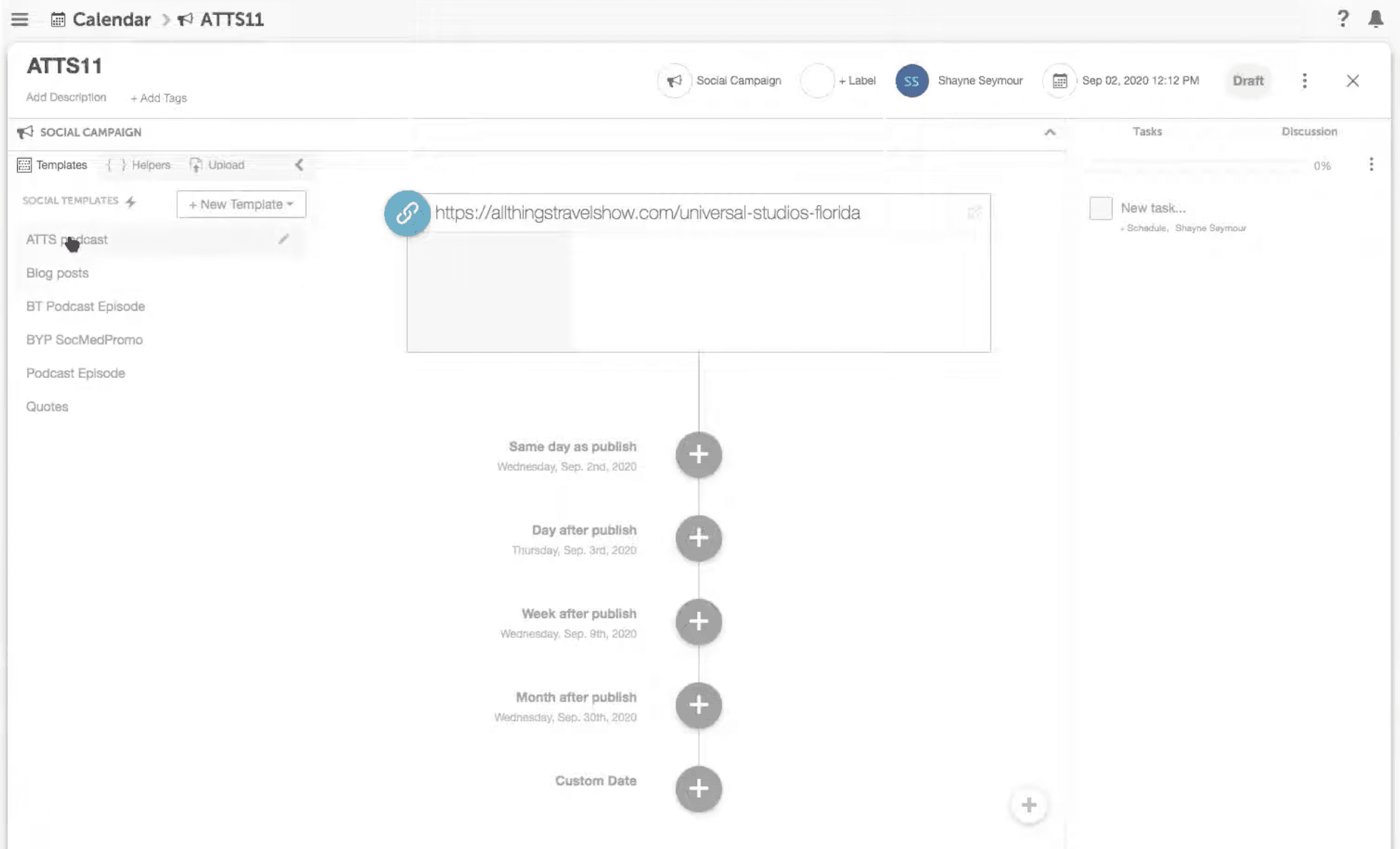Select the Helpers icon in templates toolbar
Image resolution: width=1400 pixels, height=849 pixels.
(116, 165)
